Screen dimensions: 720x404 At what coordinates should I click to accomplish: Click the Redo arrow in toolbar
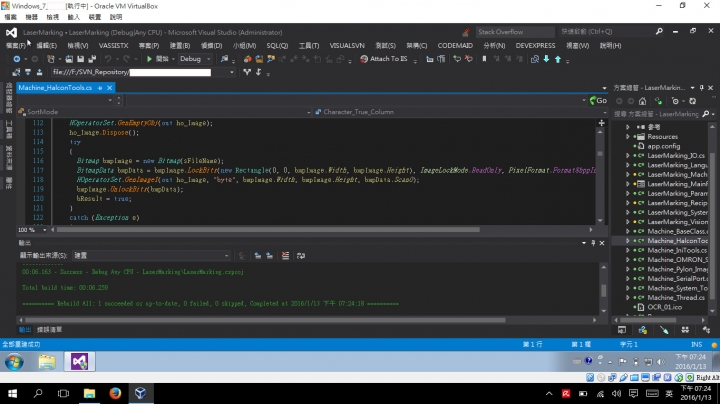pyautogui.click(x=126, y=59)
